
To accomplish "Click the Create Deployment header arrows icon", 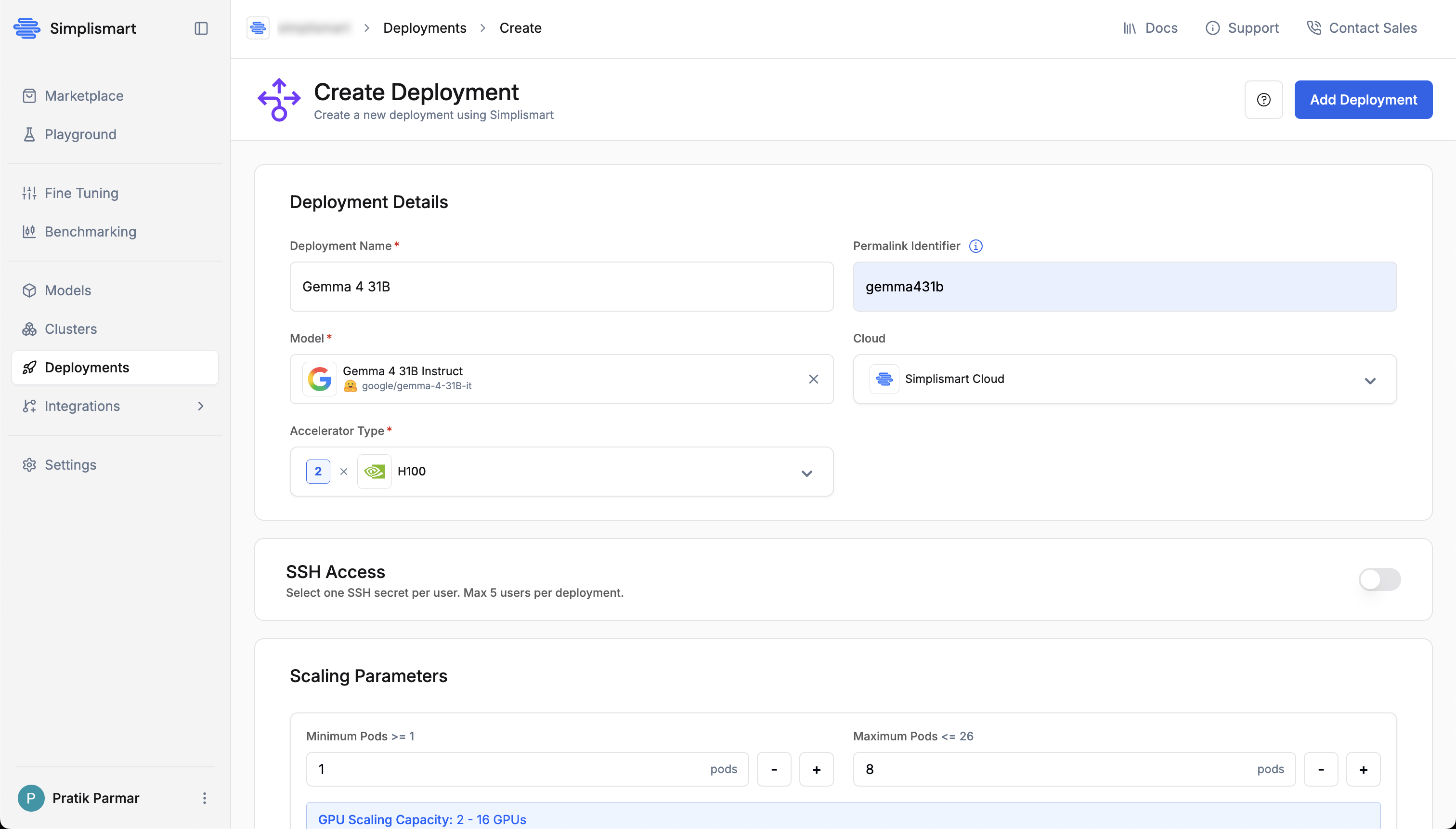I will point(279,100).
